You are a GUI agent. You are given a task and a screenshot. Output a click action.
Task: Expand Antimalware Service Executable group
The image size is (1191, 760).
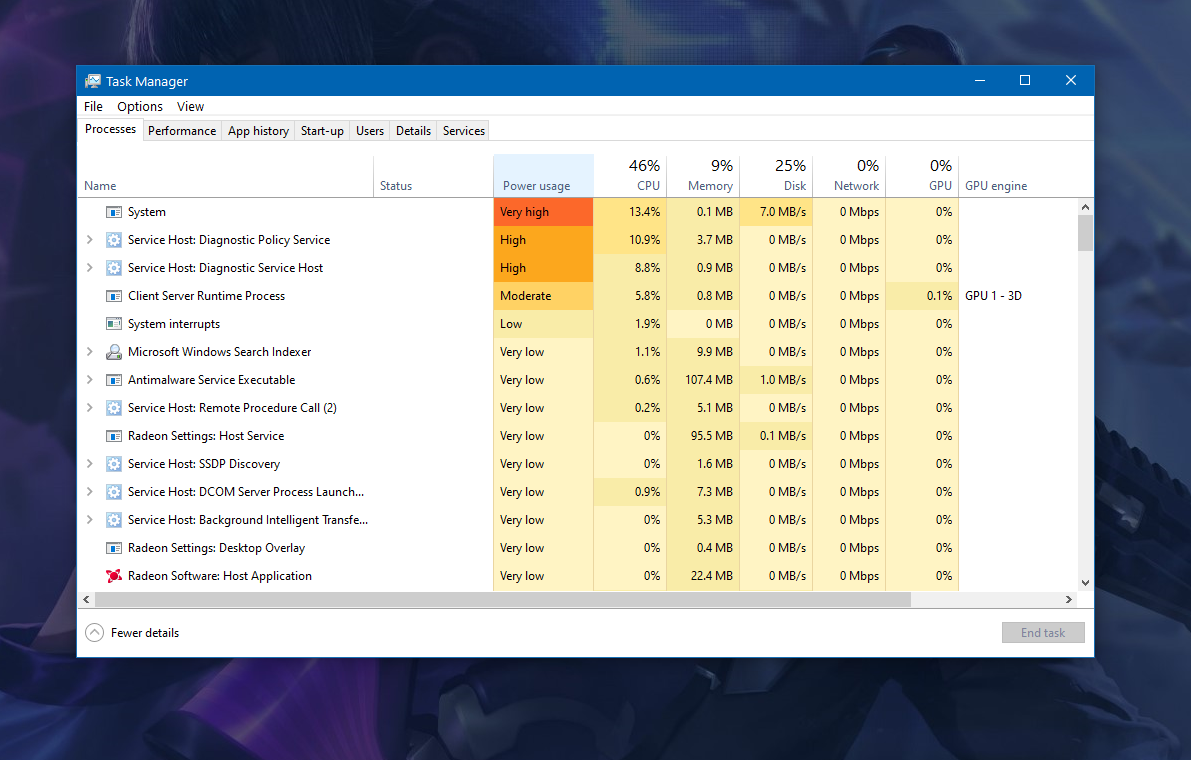click(x=90, y=380)
